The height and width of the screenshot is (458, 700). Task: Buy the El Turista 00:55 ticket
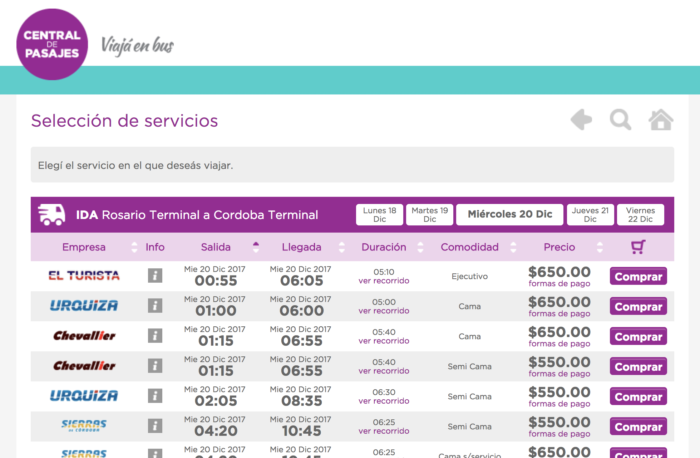[638, 277]
